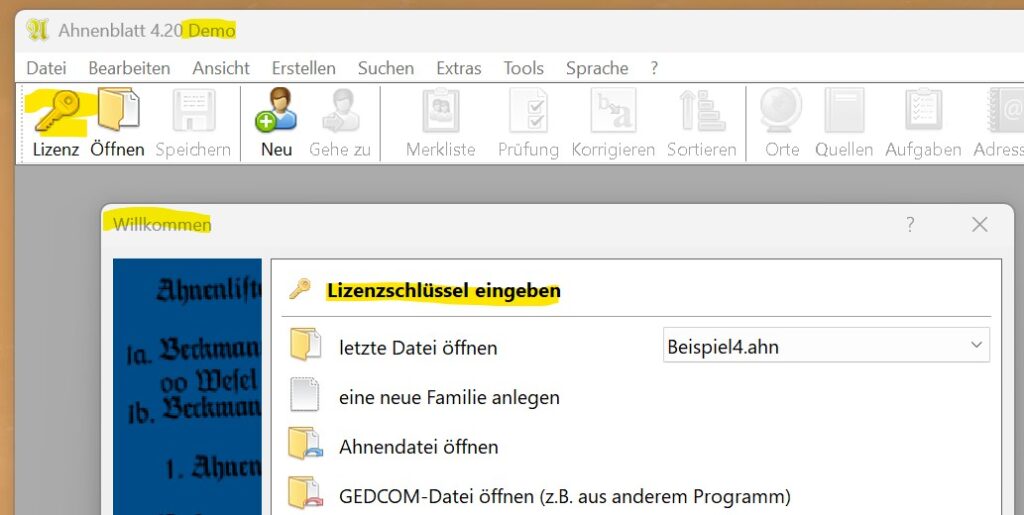Open the Orte globe icon
Screen dimensions: 1024x515
point(781,110)
